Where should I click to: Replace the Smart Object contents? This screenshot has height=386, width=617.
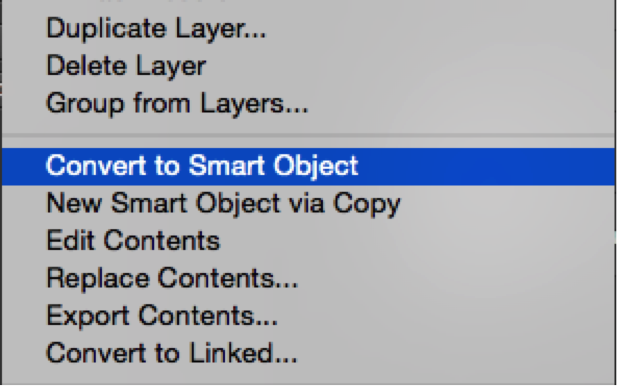(308, 278)
